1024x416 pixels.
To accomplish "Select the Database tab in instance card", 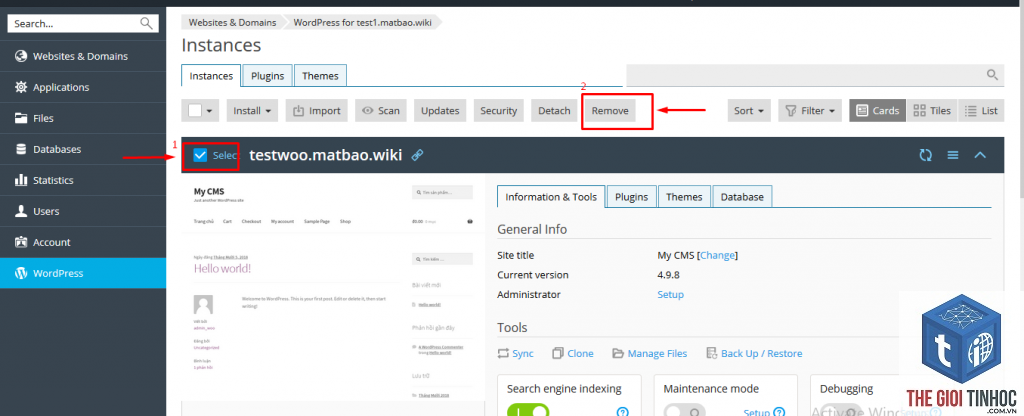I will point(742,197).
